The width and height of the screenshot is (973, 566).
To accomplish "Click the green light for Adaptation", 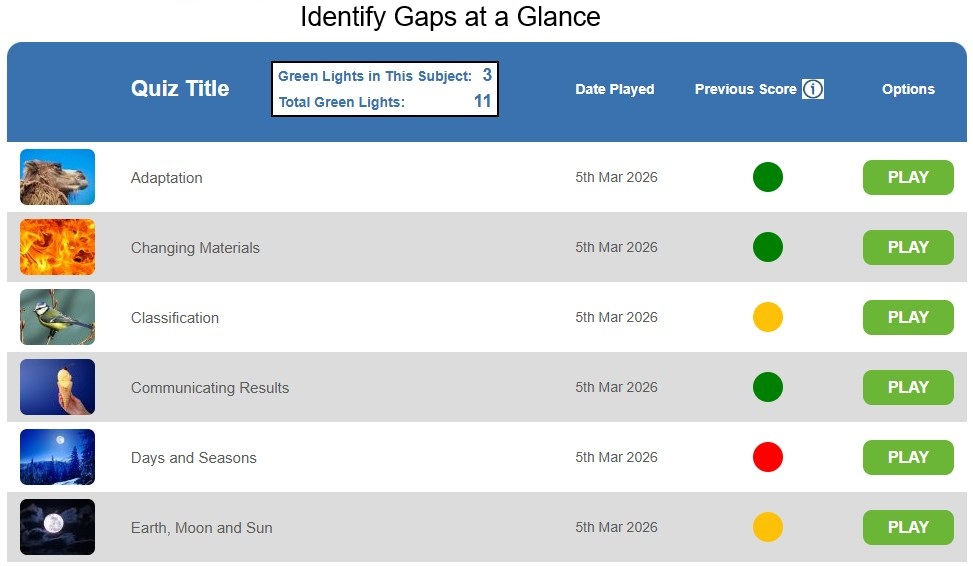I will coord(767,177).
